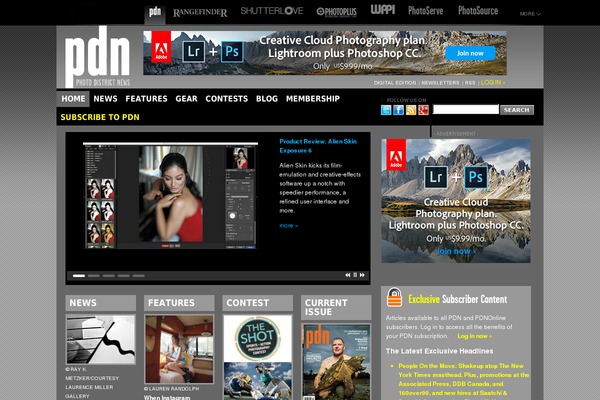Open the DIGITAL EDITION link
This screenshot has height=400, width=600.
[x=395, y=83]
